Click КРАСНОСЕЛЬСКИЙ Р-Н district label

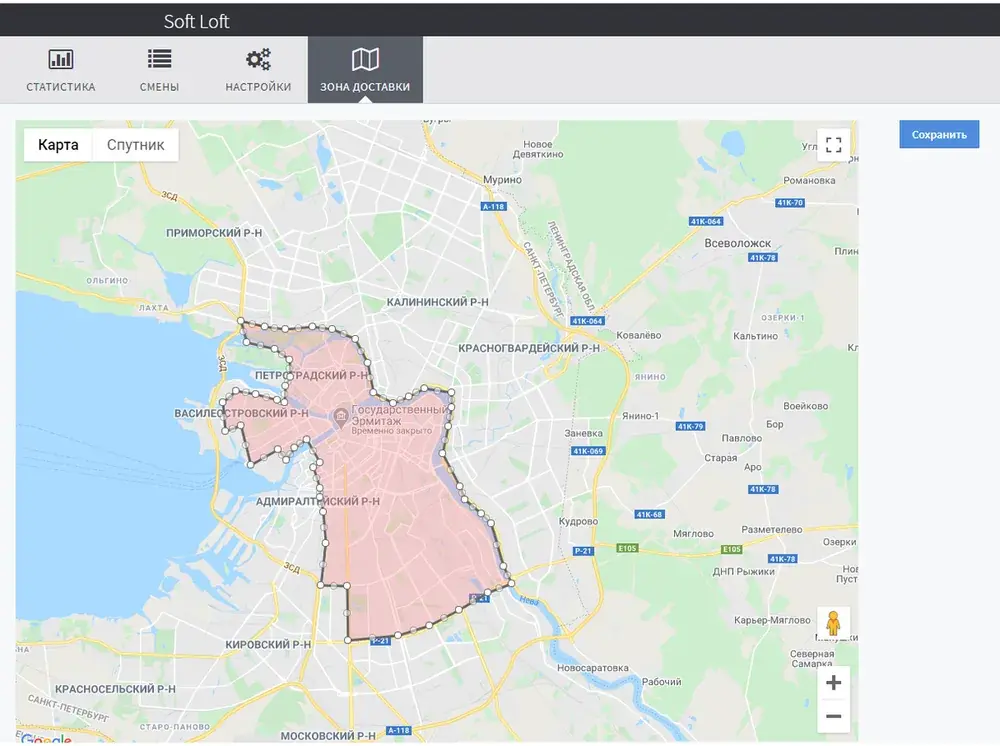115,689
